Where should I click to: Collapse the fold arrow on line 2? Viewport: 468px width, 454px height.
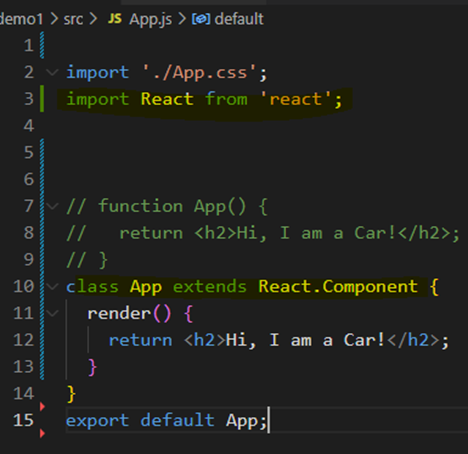coord(52,72)
